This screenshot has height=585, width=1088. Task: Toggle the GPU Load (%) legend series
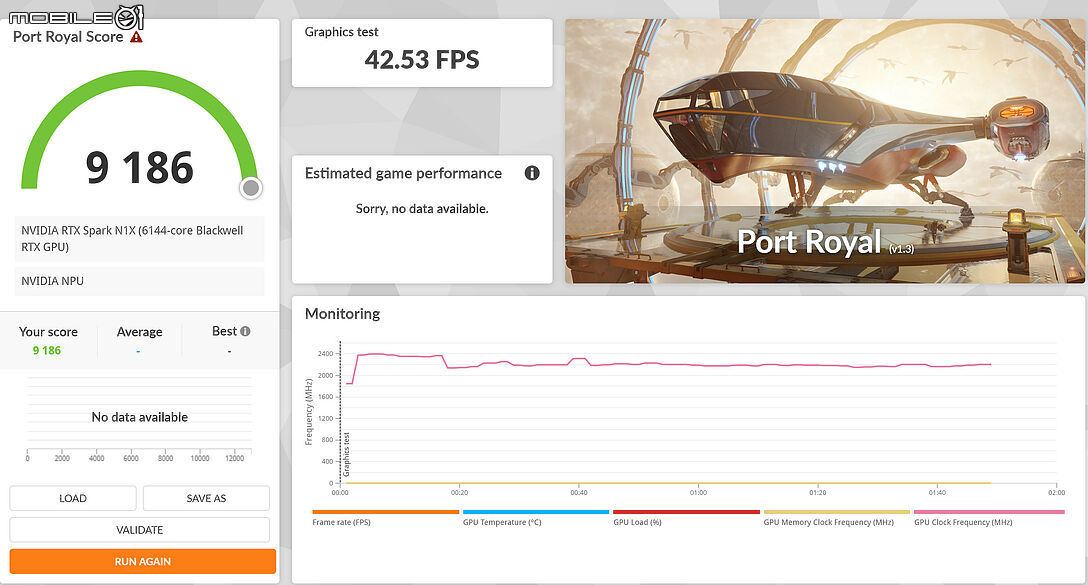pos(686,518)
